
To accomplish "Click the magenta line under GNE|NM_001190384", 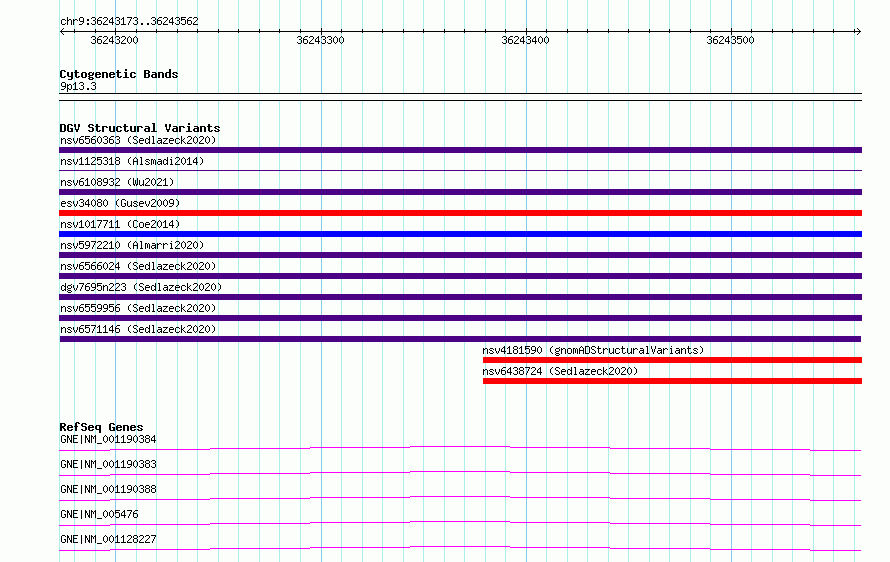I will click(x=460, y=448).
